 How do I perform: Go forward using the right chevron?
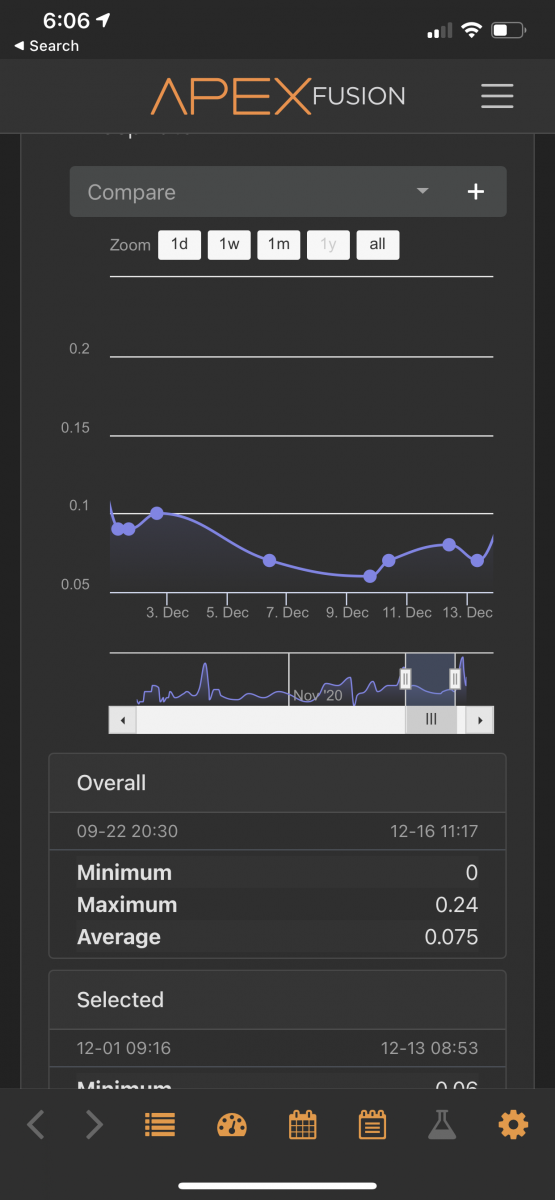point(94,1125)
